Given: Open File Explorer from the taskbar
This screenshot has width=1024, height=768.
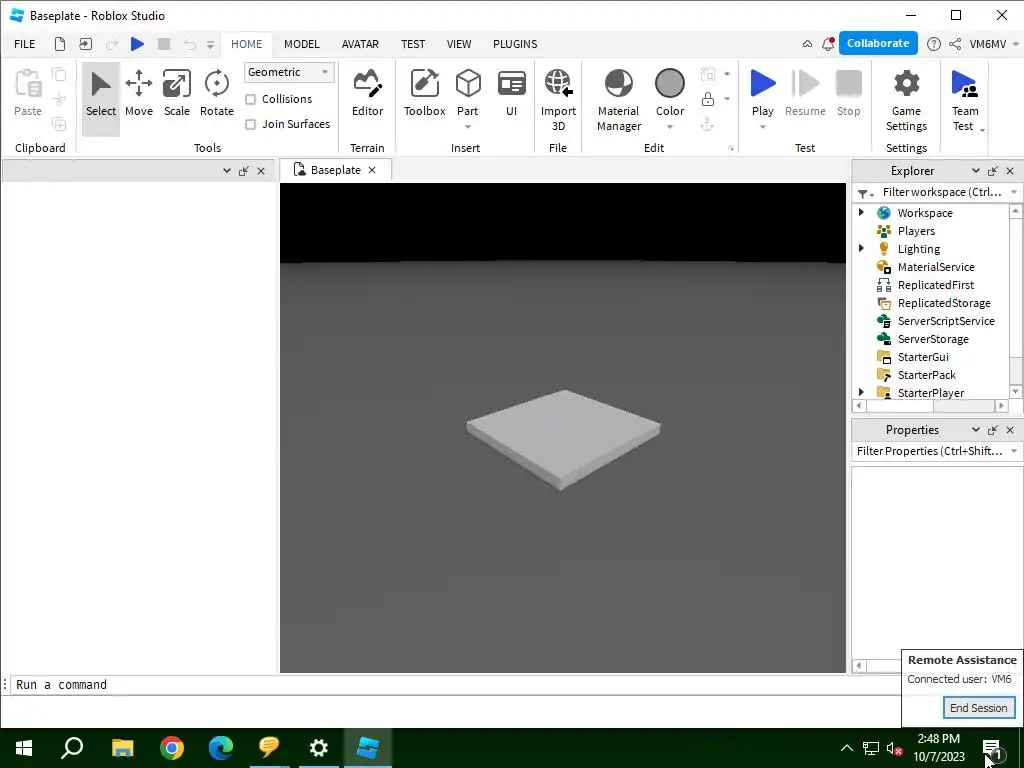Looking at the screenshot, I should click(x=122, y=748).
